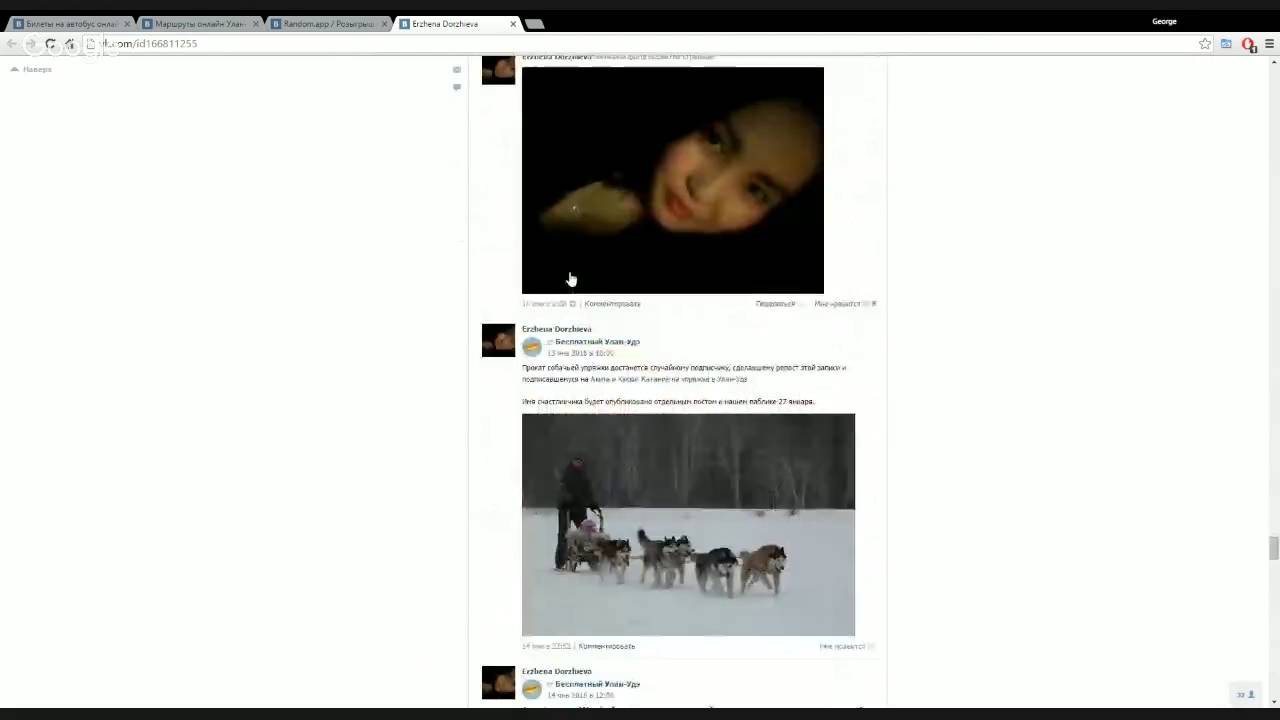Switch to the 'Билеты на автобус' tab
1280x720 pixels.
point(70,24)
